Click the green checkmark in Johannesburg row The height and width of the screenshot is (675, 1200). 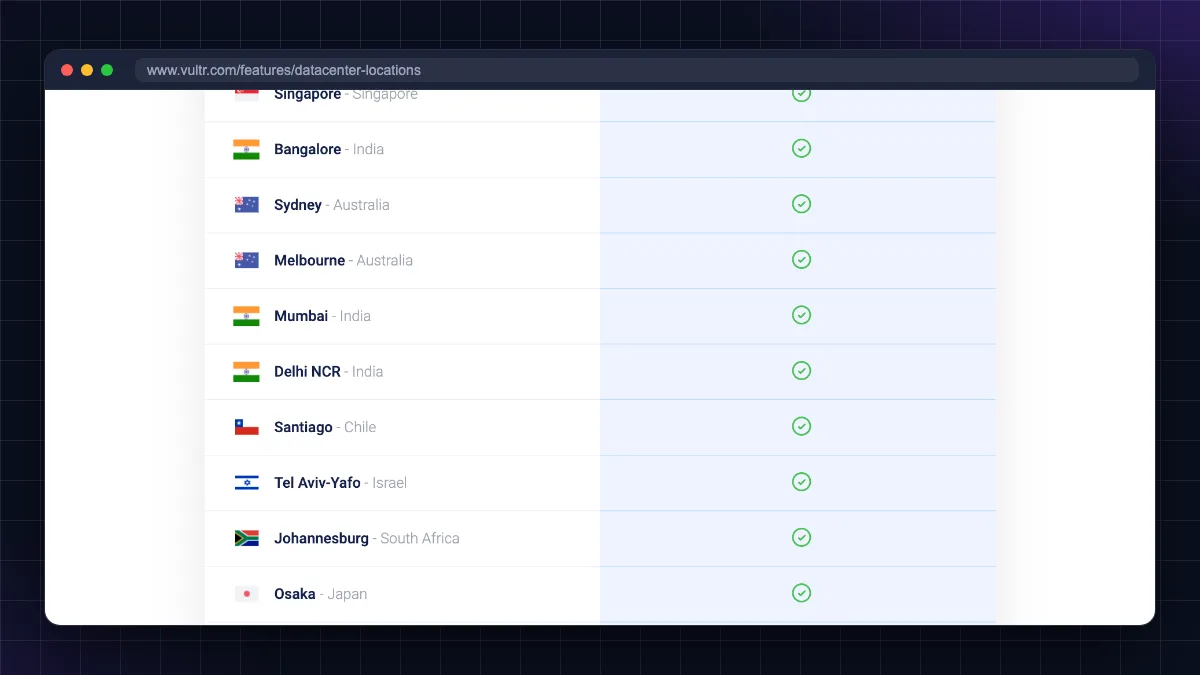(x=801, y=537)
